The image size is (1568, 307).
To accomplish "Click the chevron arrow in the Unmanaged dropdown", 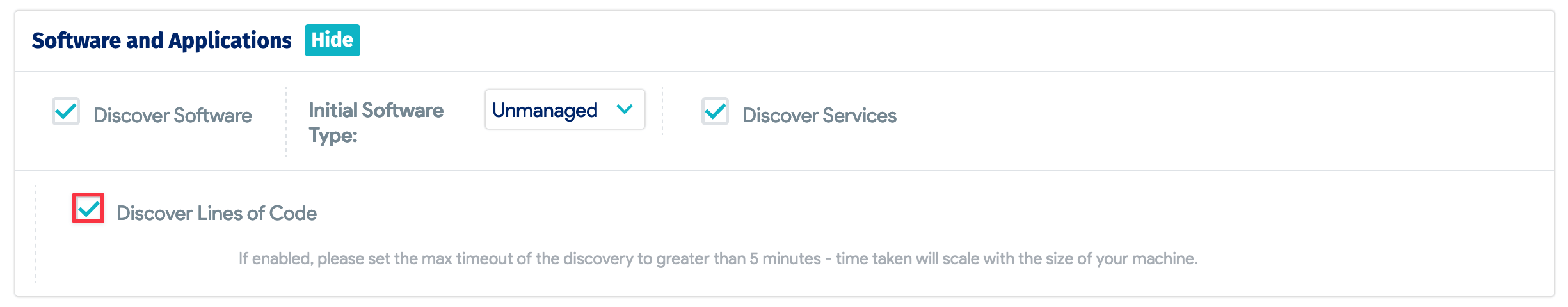I will tap(625, 109).
